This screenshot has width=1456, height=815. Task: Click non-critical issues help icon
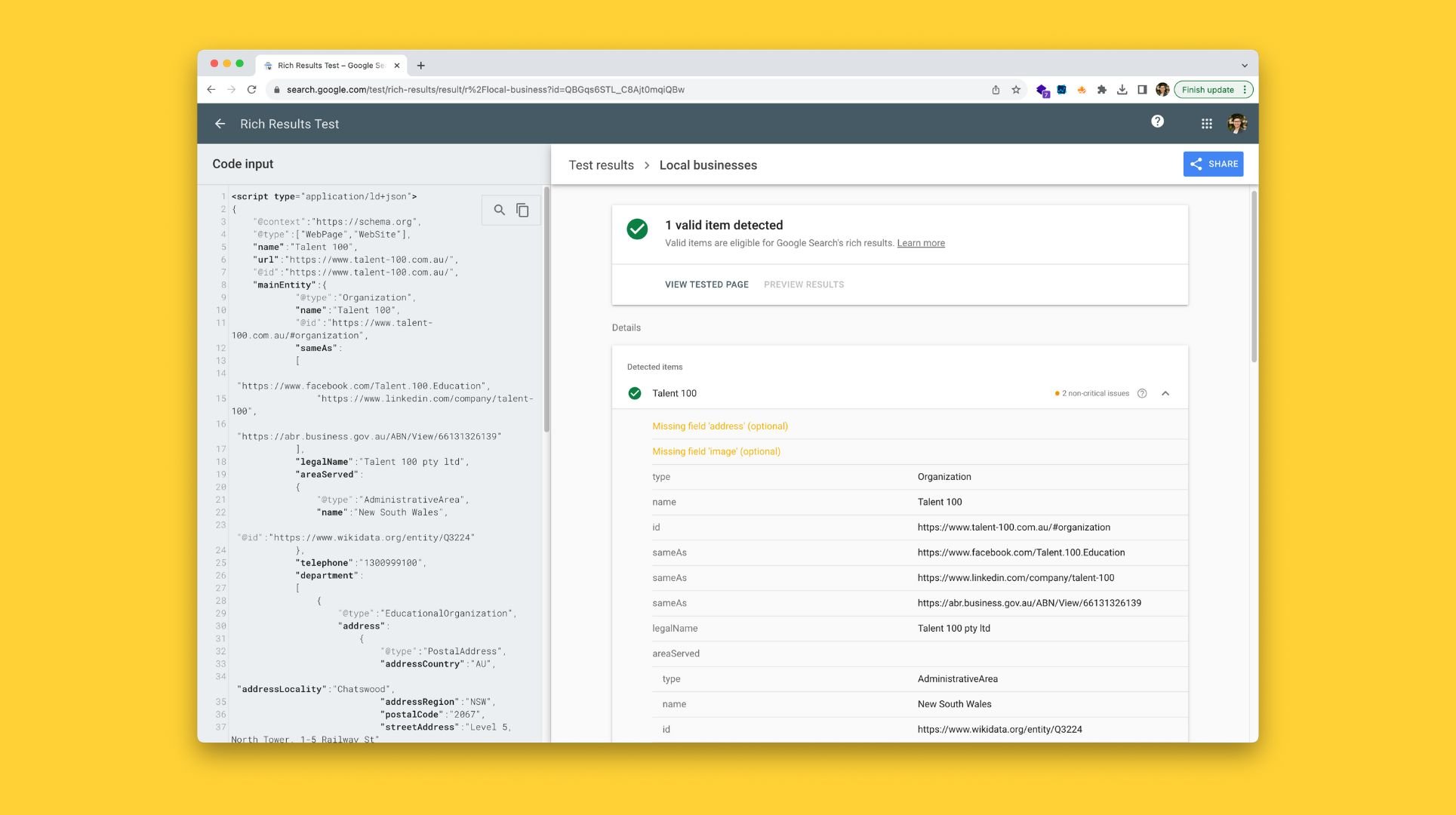pos(1142,393)
